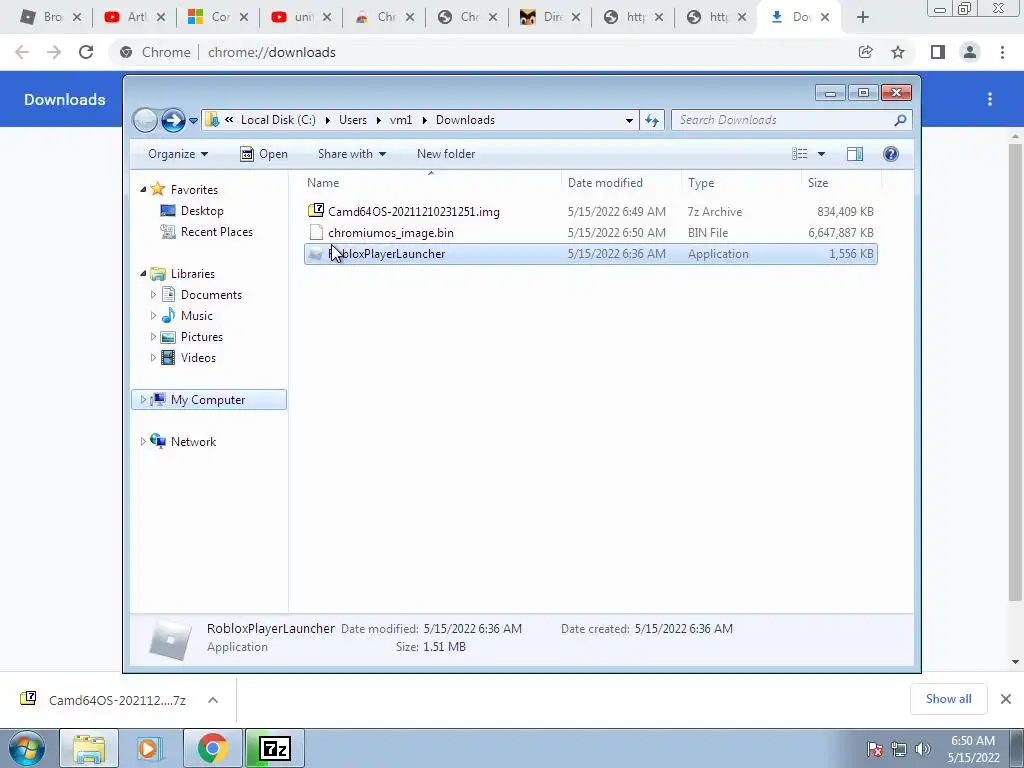Open 7-Zip from taskbar

pos(275,748)
